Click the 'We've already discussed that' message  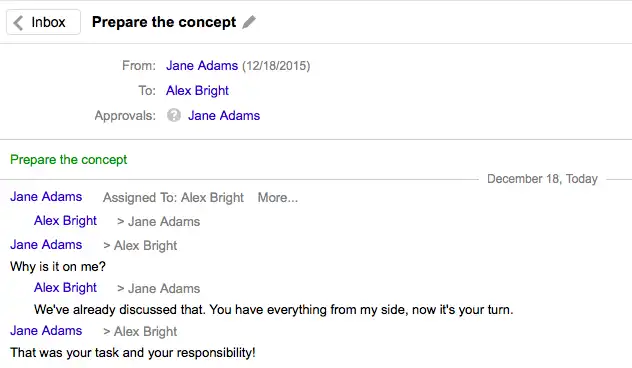274,310
